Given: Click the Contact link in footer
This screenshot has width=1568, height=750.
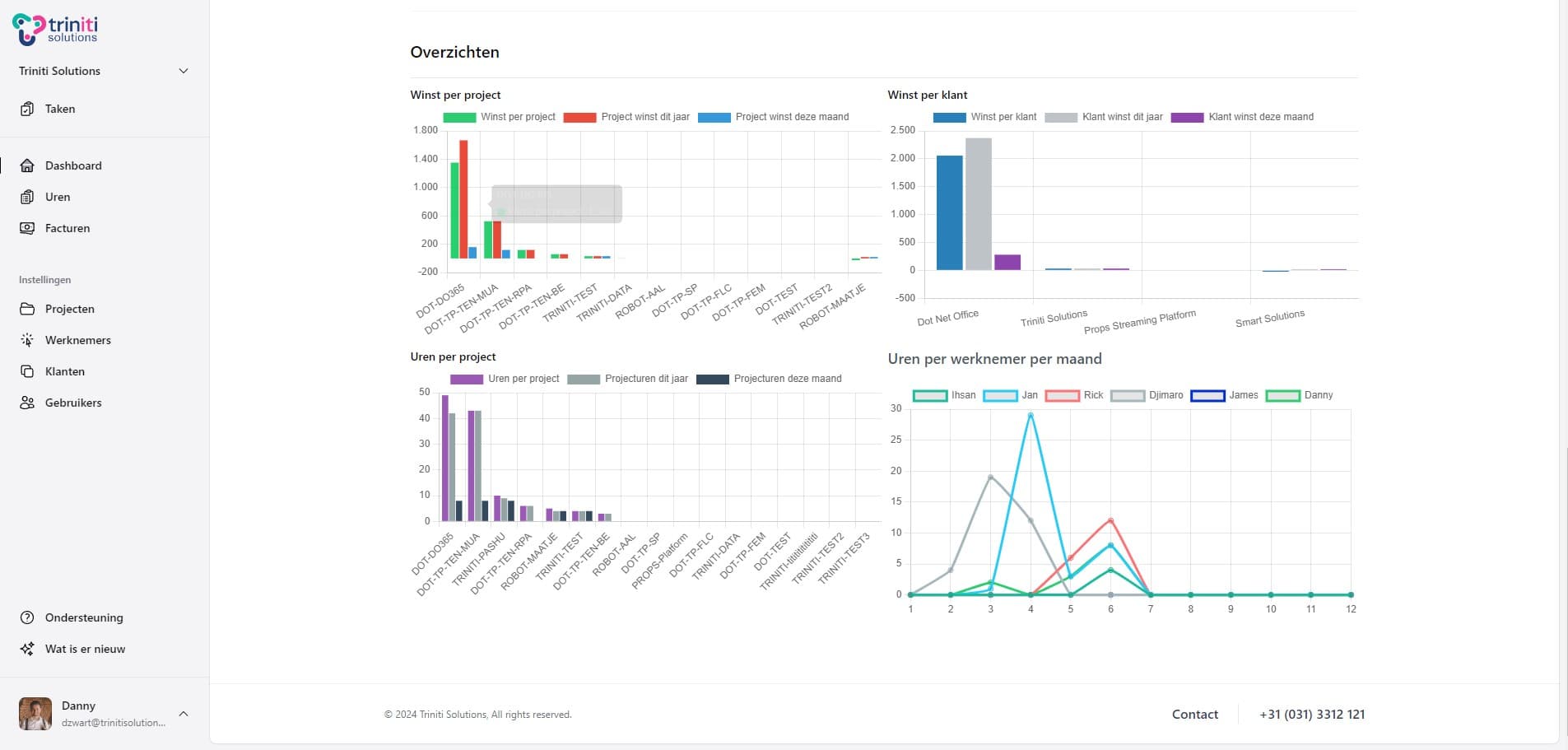Looking at the screenshot, I should (x=1195, y=715).
